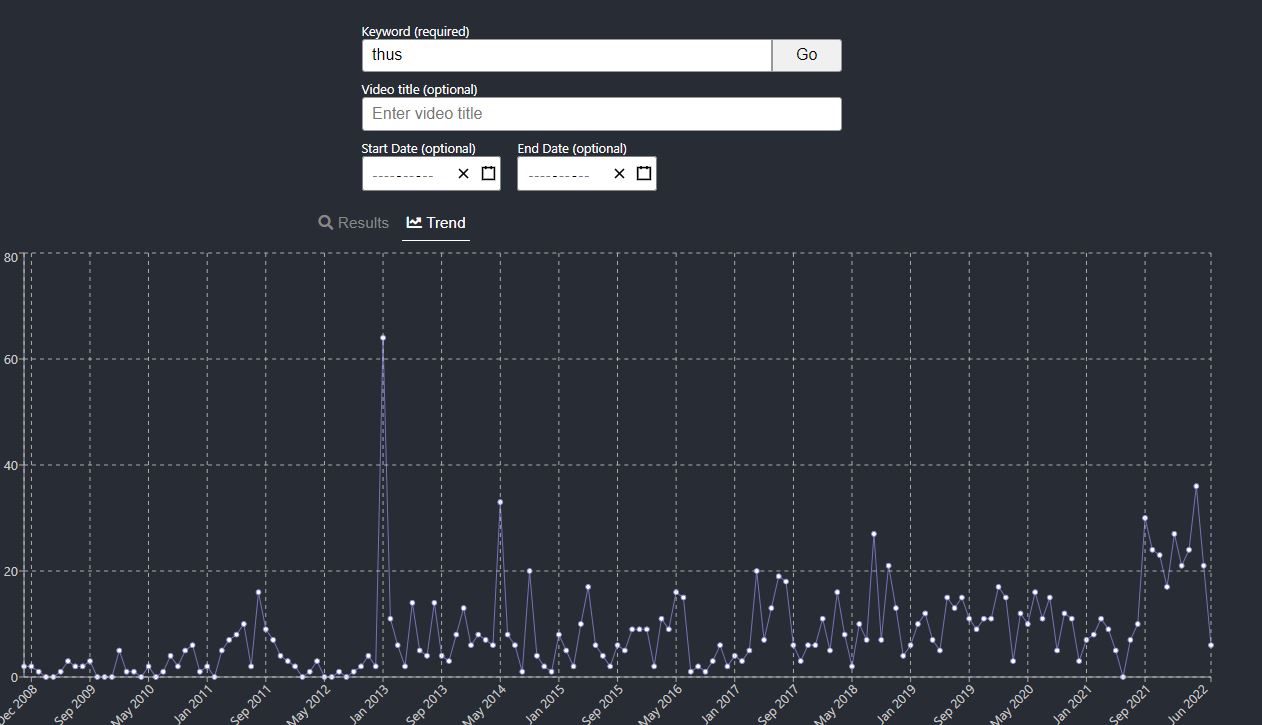
Task: Click the "May 2020" x-axis label
Action: click(x=1013, y=704)
